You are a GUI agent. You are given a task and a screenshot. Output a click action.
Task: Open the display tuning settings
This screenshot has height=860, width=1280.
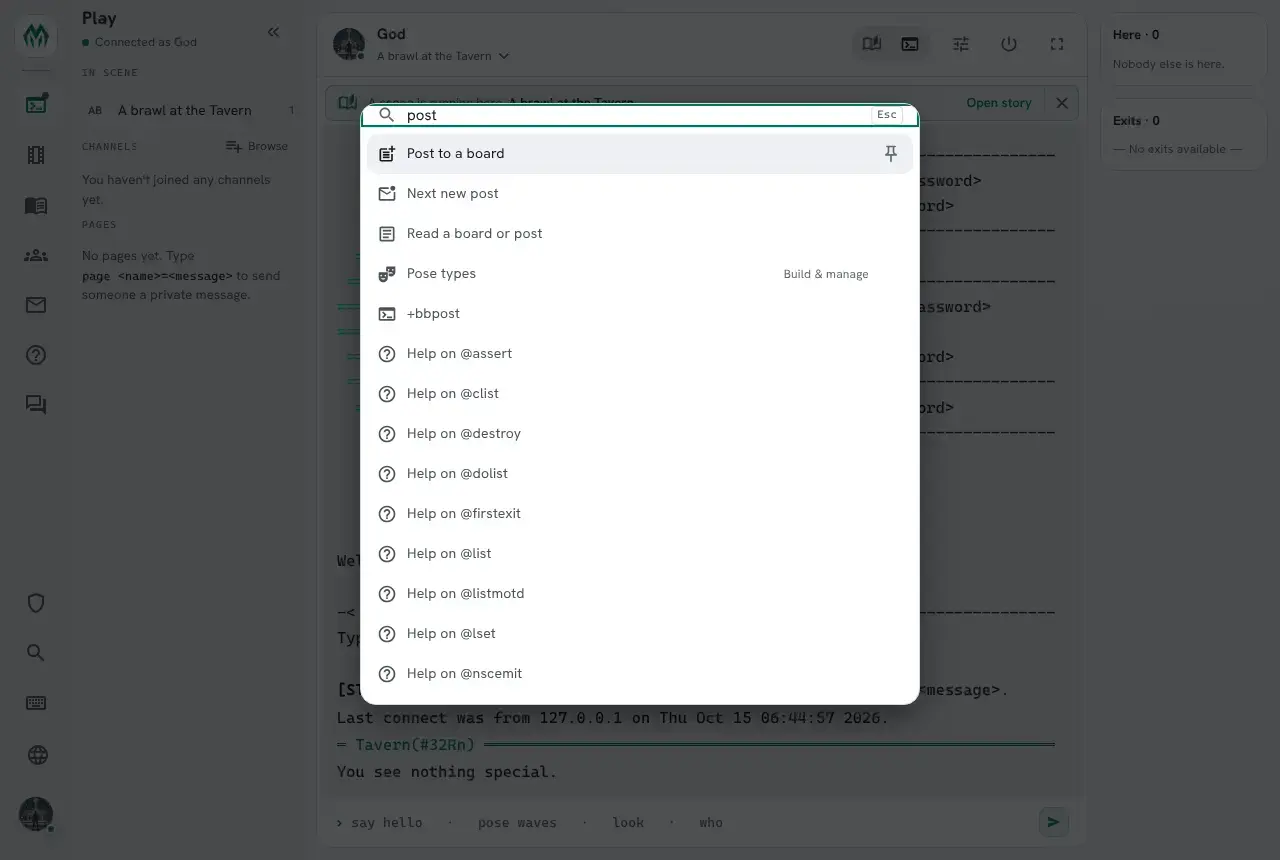(x=961, y=44)
